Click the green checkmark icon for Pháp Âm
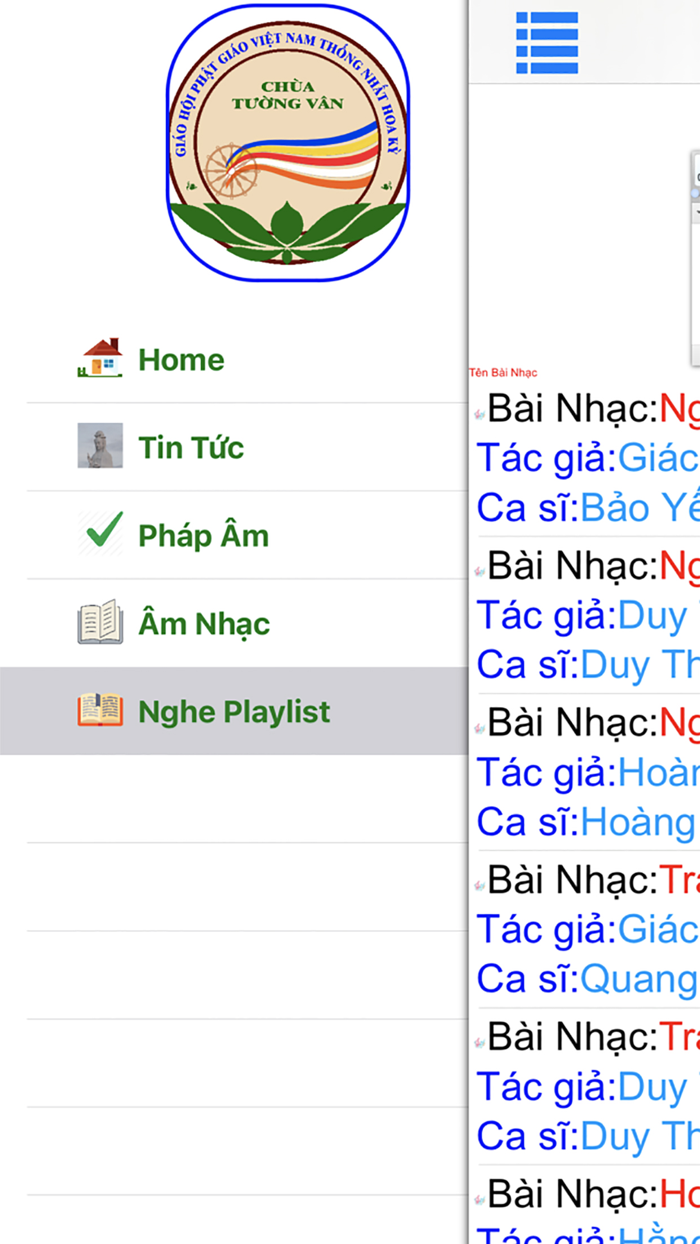The image size is (700, 1244). [x=100, y=534]
